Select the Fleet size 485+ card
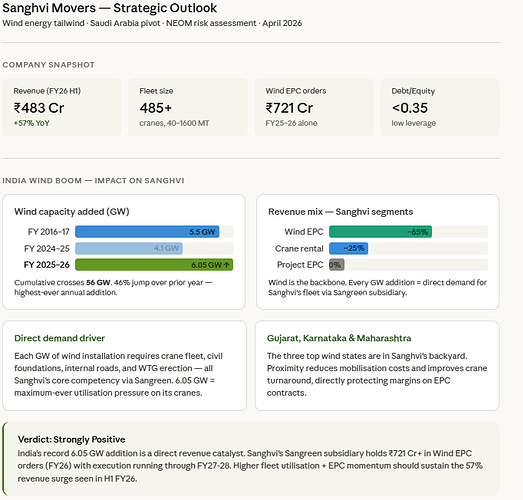The height and width of the screenshot is (500, 523). [x=188, y=107]
